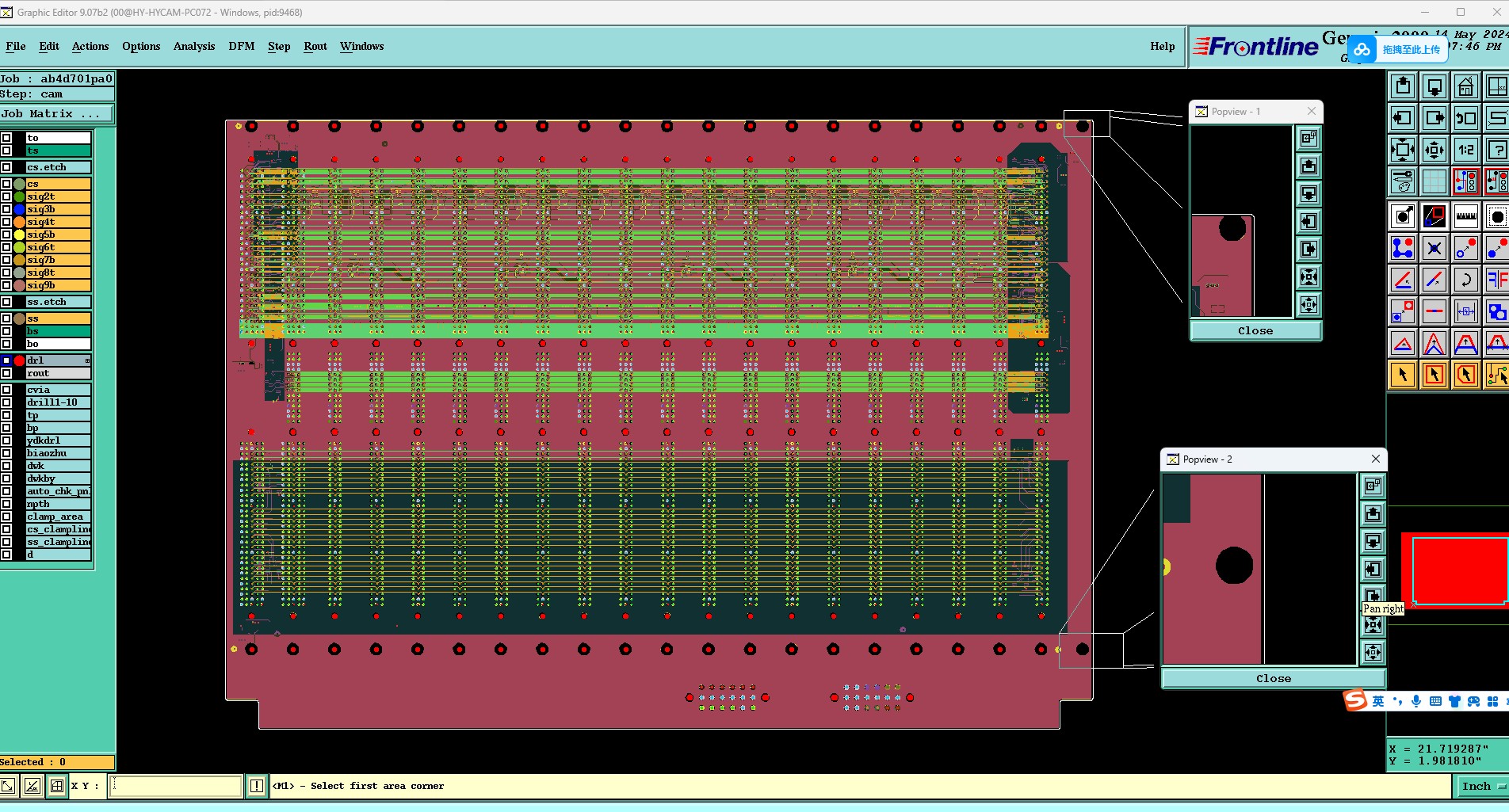Click the pan left icon in Popview 1
The width and height of the screenshot is (1509, 812).
point(1308,222)
